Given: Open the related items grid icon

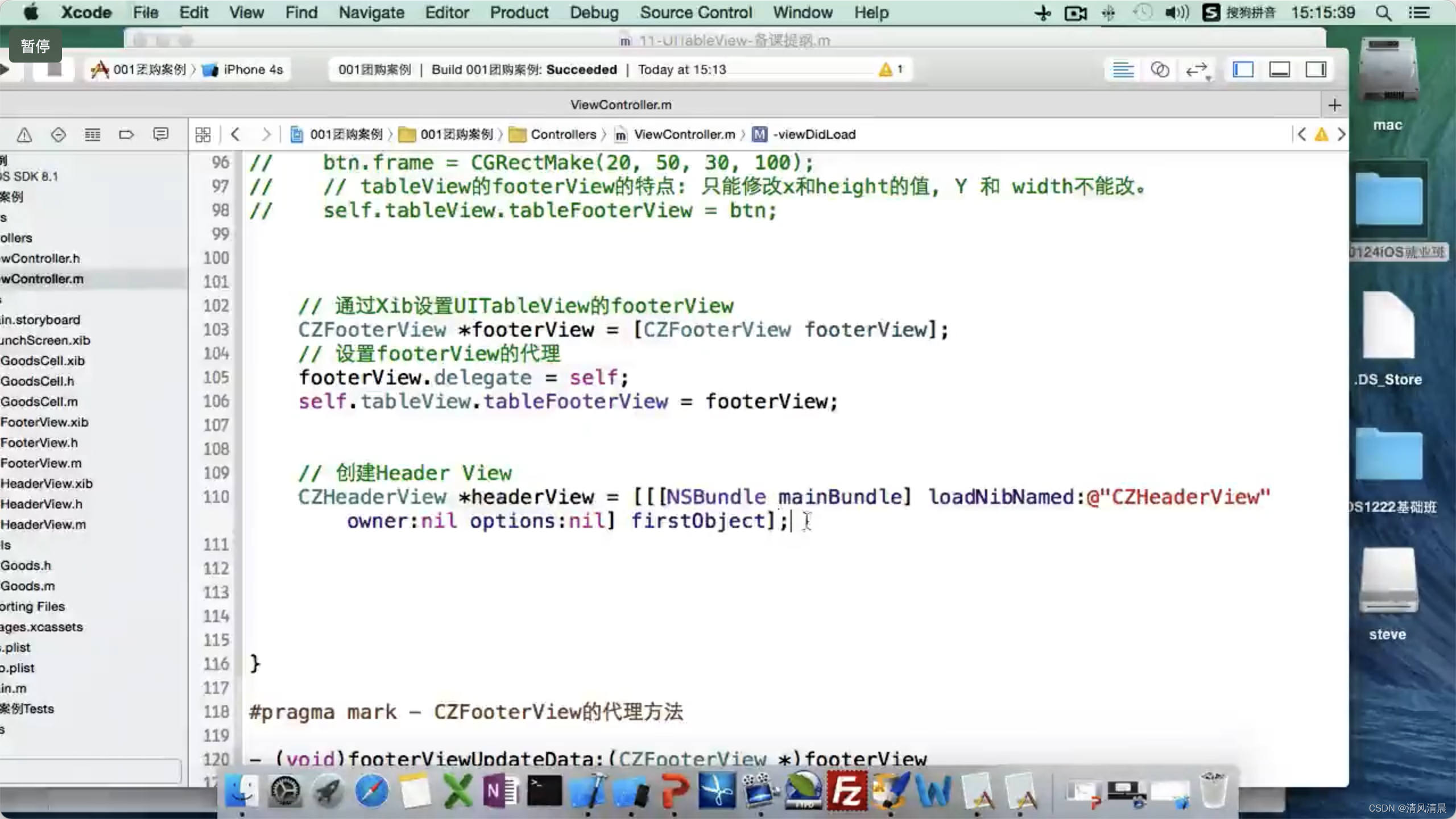Looking at the screenshot, I should (203, 135).
